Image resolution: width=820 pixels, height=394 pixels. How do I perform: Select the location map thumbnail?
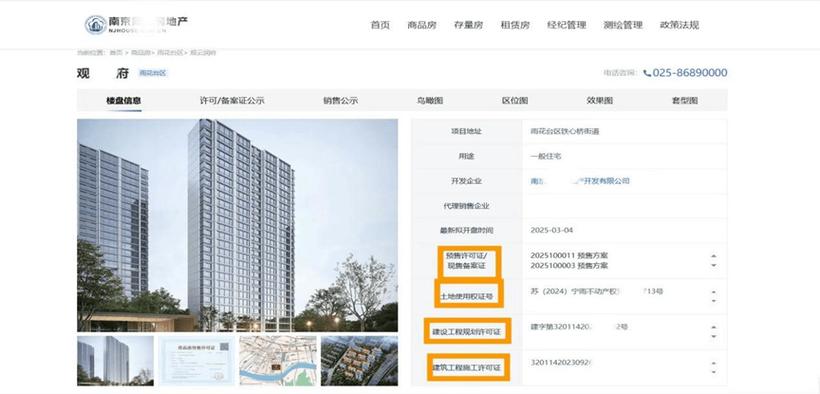tap(278, 361)
